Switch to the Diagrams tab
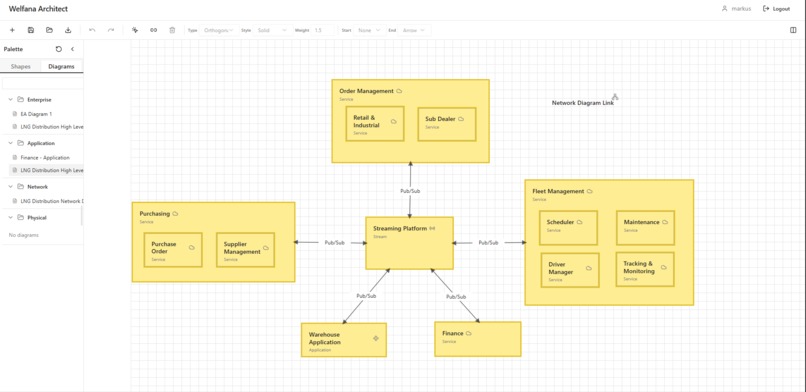 [x=62, y=66]
